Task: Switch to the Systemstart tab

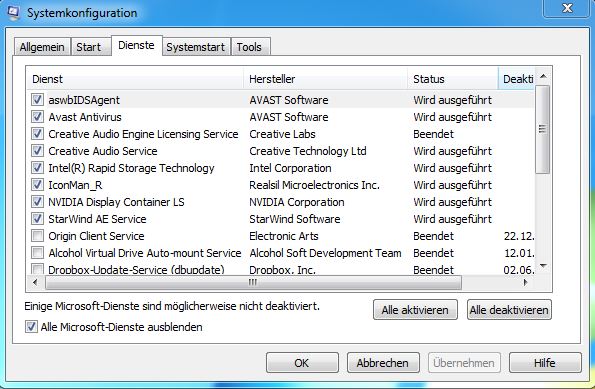Action: (x=196, y=47)
